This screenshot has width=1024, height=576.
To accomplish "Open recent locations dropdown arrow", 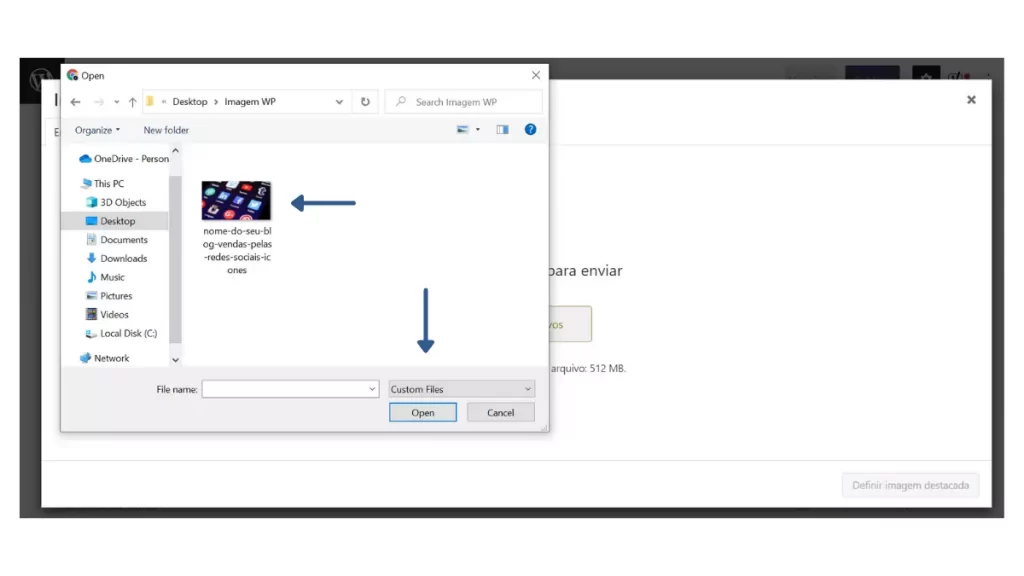I will pyautogui.click(x=116, y=102).
